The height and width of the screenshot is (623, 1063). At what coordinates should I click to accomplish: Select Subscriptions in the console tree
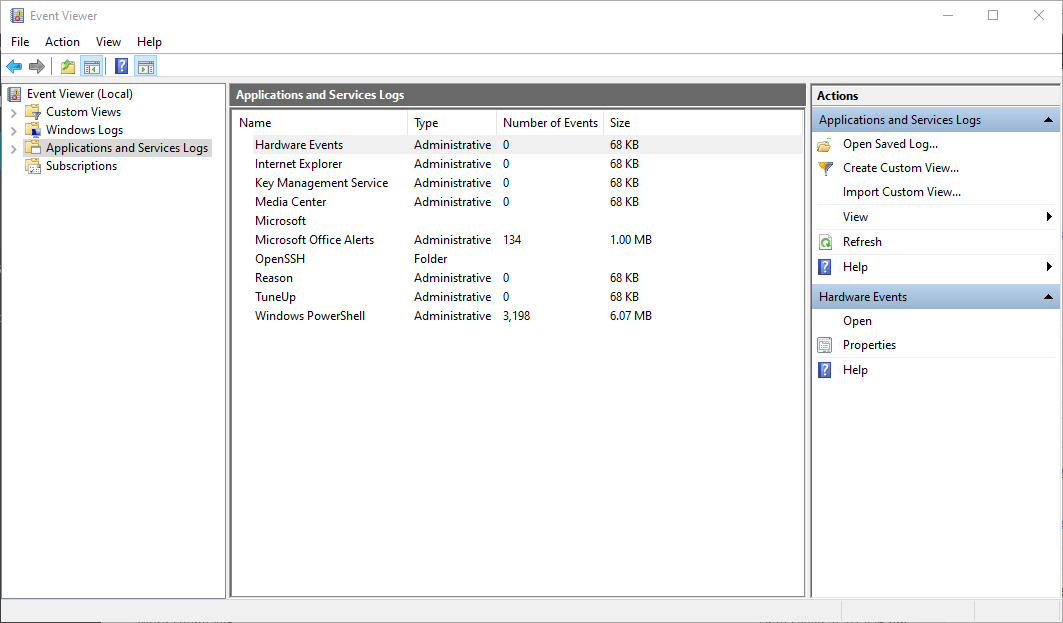[81, 166]
